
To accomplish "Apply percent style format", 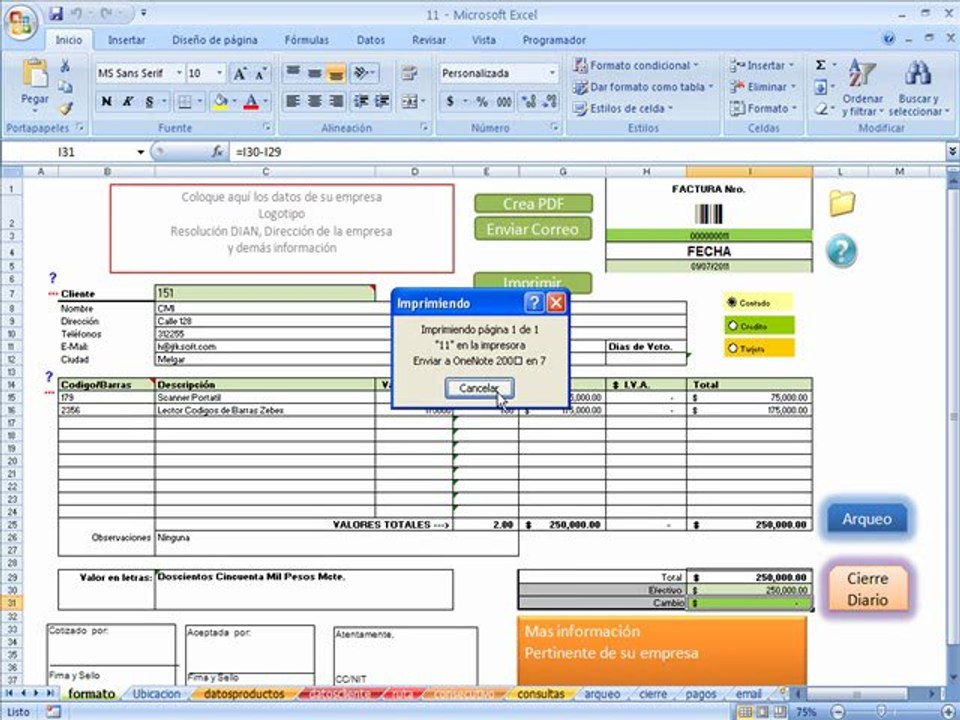I will point(482,102).
